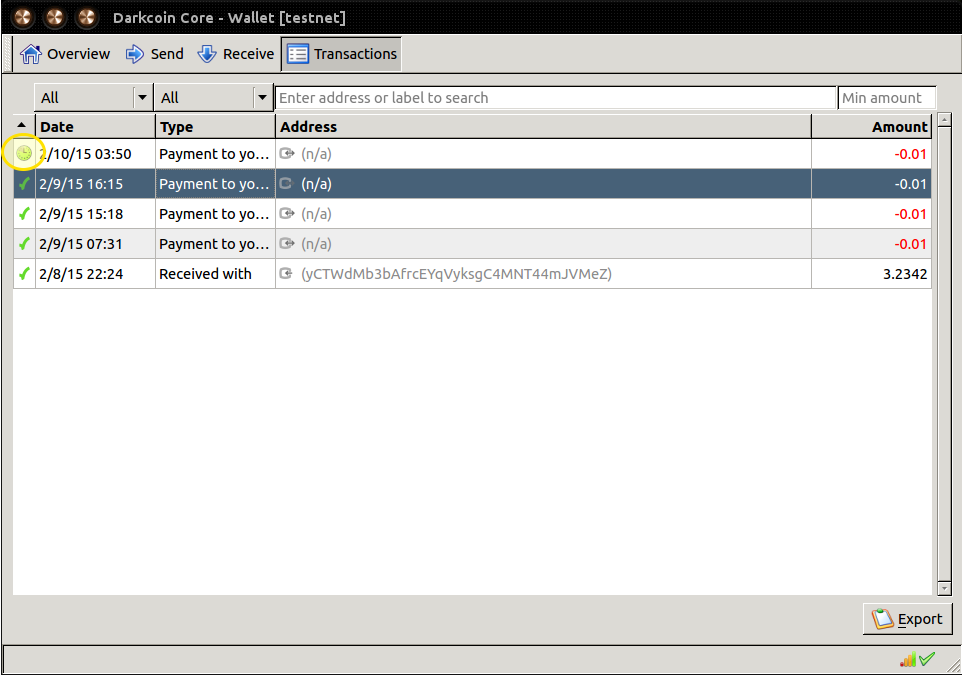Image resolution: width=962 pixels, height=675 pixels.
Task: Click address yCTWdMb3bAfrcEYqVyksgC4MNT44mJVMeZ
Action: click(456, 274)
